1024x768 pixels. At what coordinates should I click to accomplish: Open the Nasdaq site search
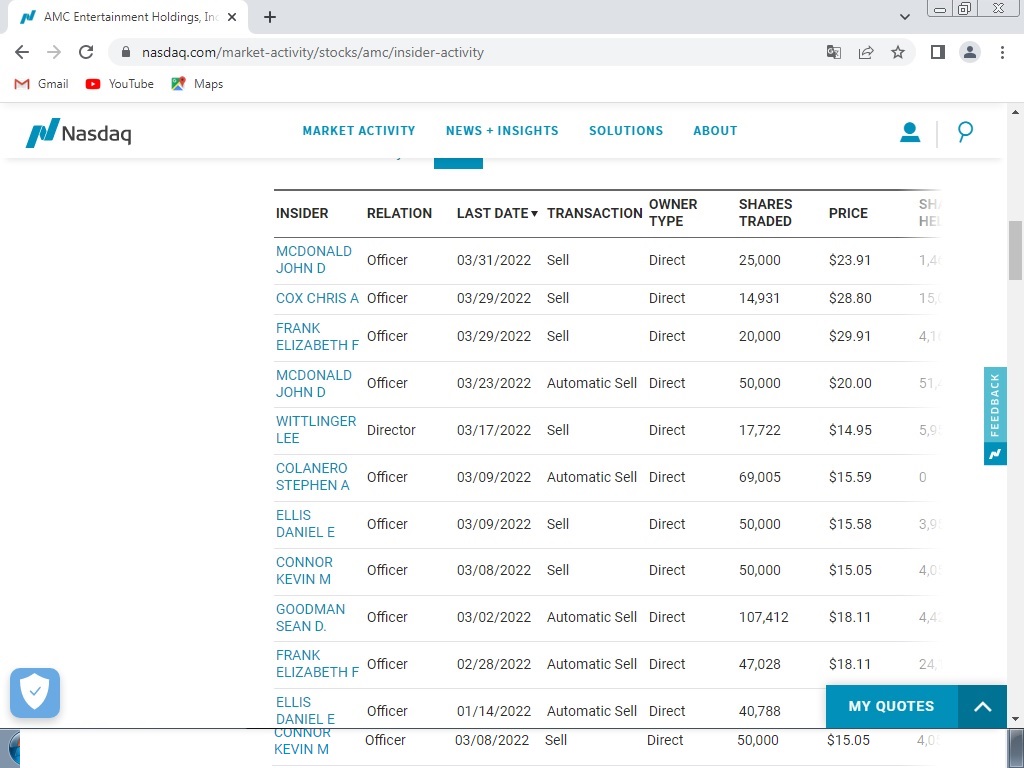[965, 133]
